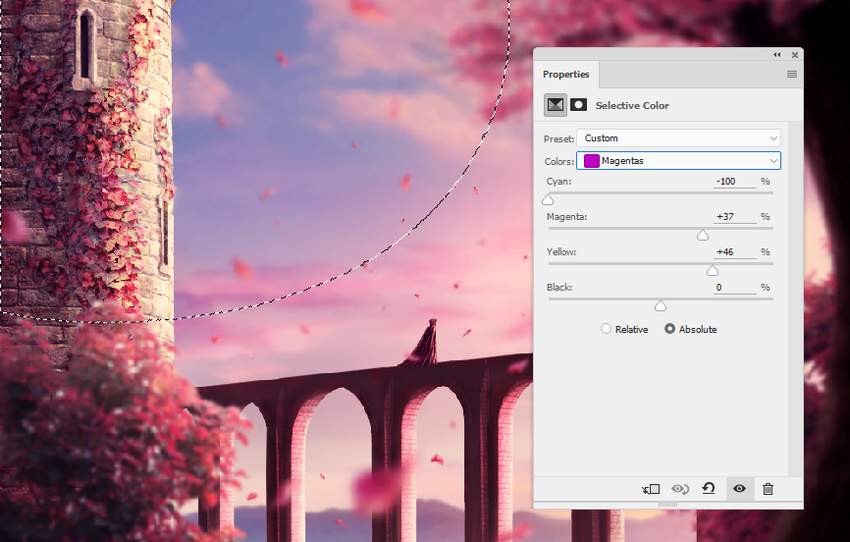Click the Yellow slider handle

[x=712, y=270]
